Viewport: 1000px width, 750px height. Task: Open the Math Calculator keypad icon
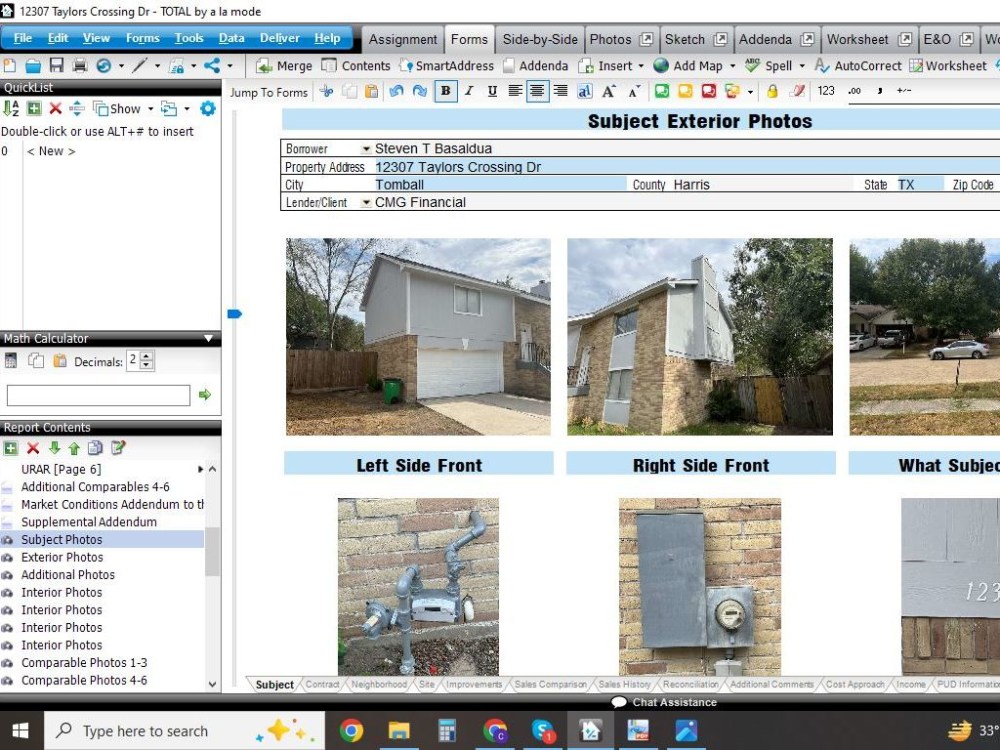[11, 361]
